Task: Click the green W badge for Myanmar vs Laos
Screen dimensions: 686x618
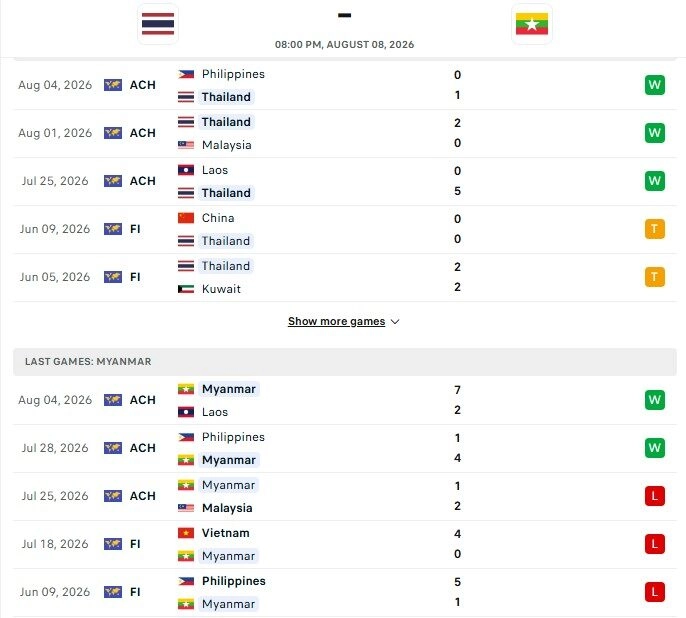Action: [654, 400]
